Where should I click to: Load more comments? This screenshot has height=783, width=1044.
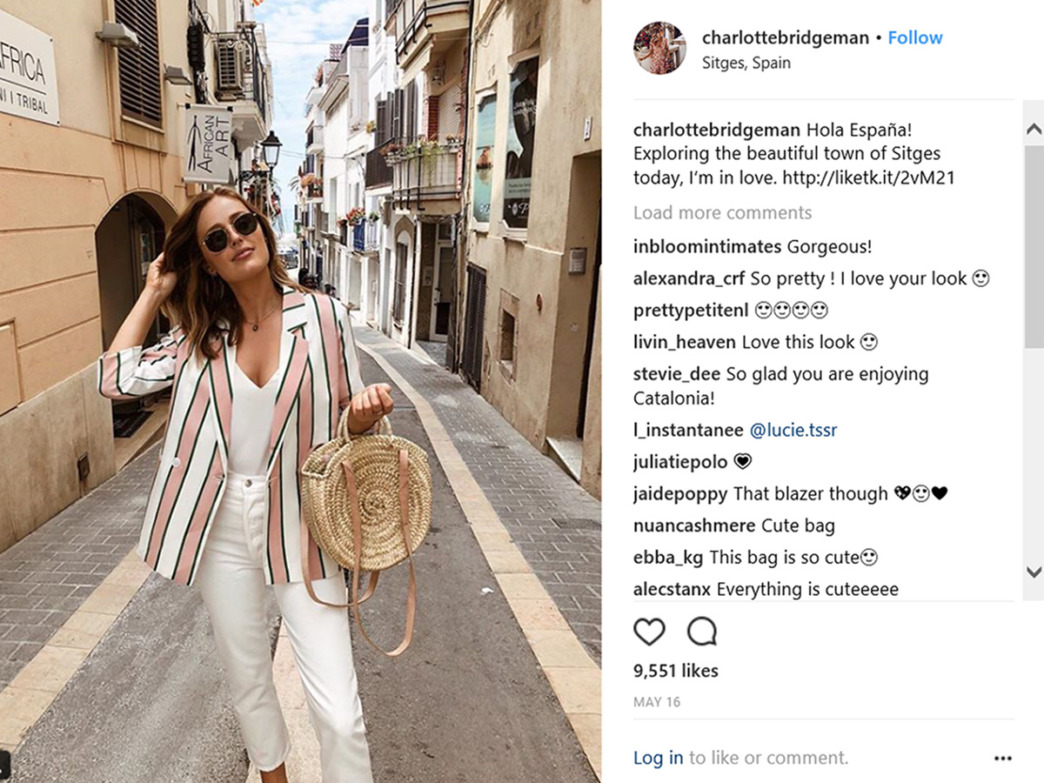click(x=722, y=213)
